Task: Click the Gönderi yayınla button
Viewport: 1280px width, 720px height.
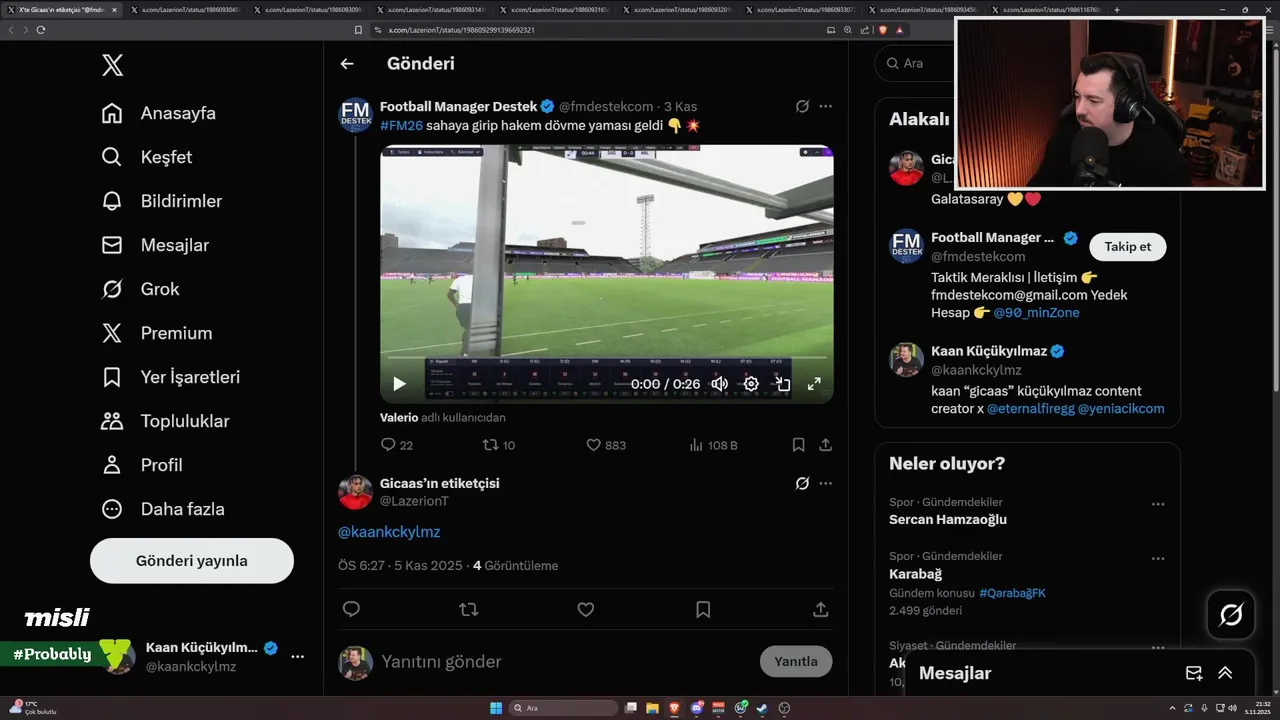Action: (x=192, y=561)
